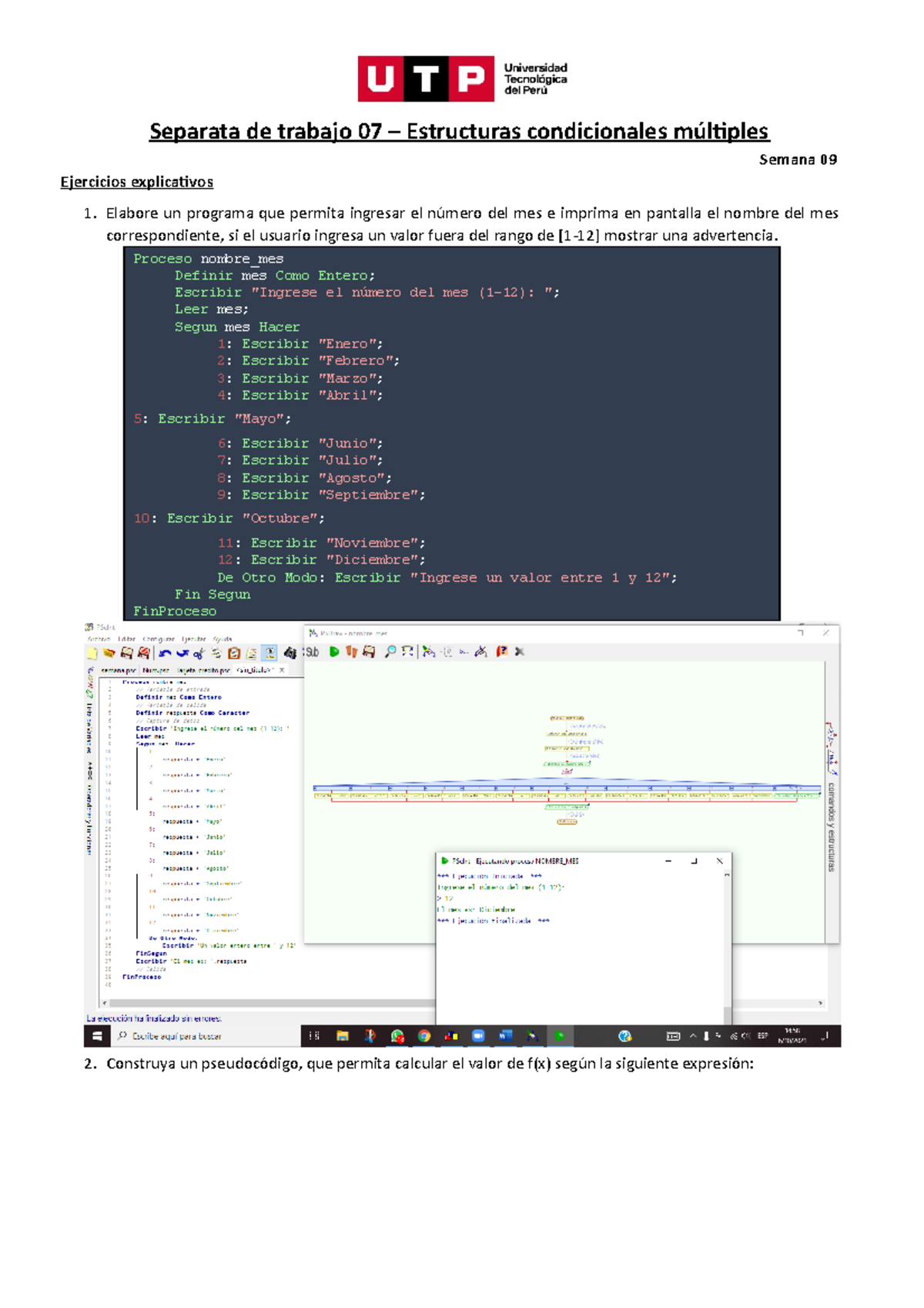Switch to the Num.psc tab
The height and width of the screenshot is (1308, 924).
pos(156,670)
